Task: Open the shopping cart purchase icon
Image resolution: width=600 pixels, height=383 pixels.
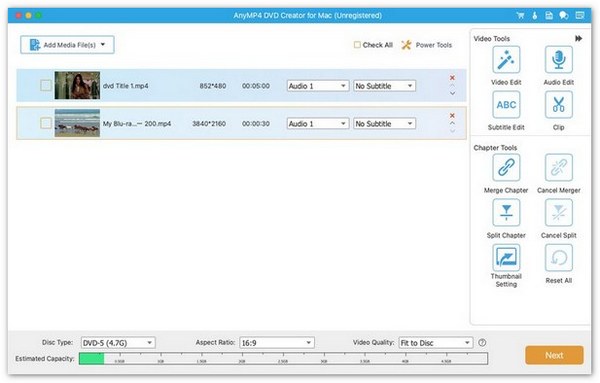Action: pos(520,16)
